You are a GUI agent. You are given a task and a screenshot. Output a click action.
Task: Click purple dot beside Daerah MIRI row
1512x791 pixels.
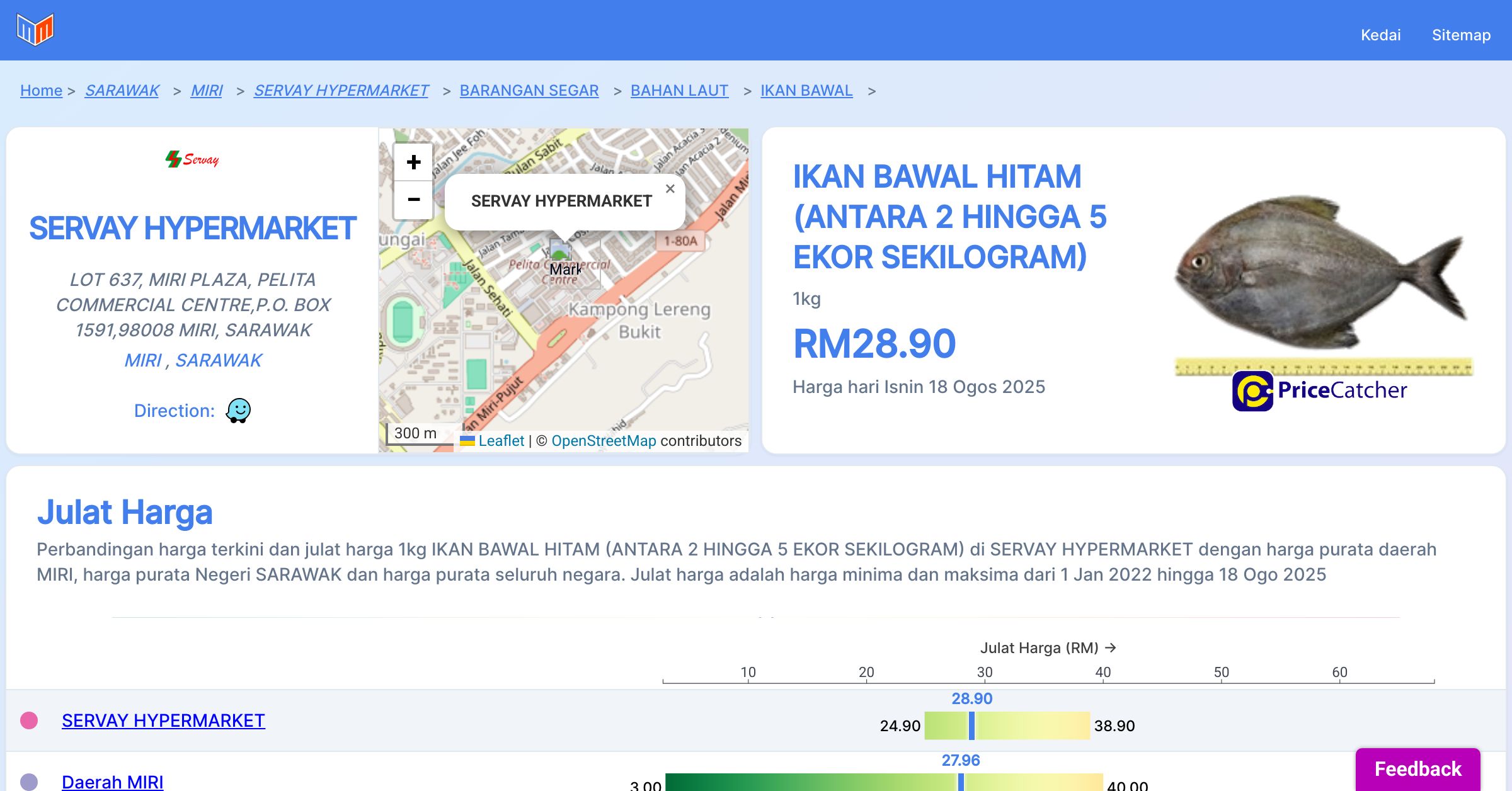29,782
